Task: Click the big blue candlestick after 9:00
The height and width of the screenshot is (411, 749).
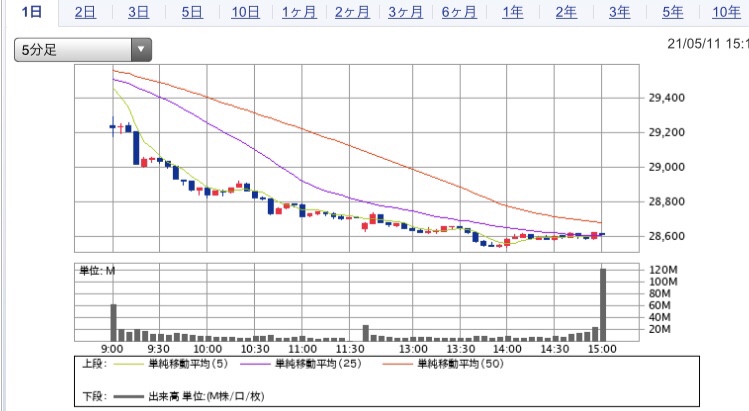Action: [136, 148]
